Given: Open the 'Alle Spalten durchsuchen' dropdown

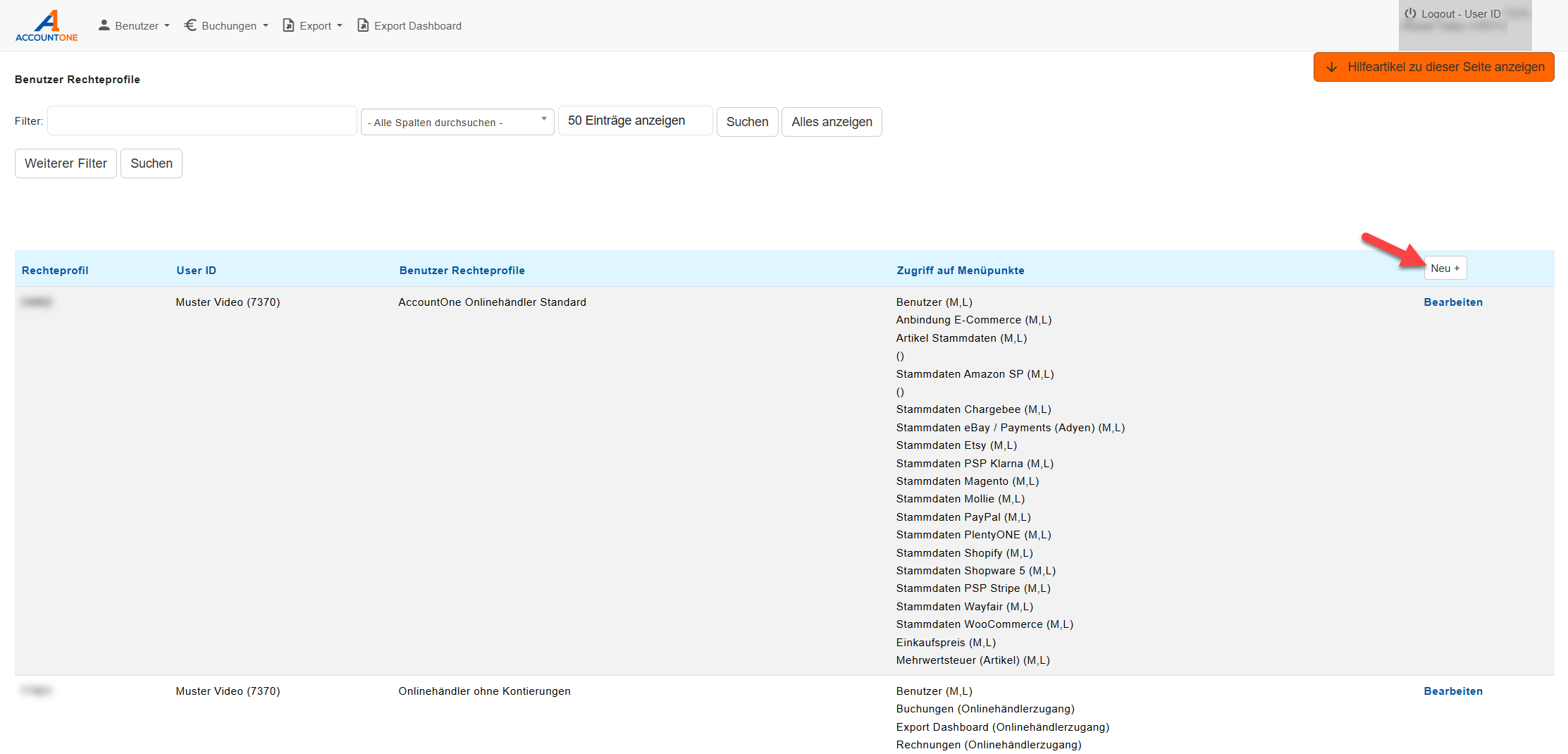Looking at the screenshot, I should pos(457,122).
